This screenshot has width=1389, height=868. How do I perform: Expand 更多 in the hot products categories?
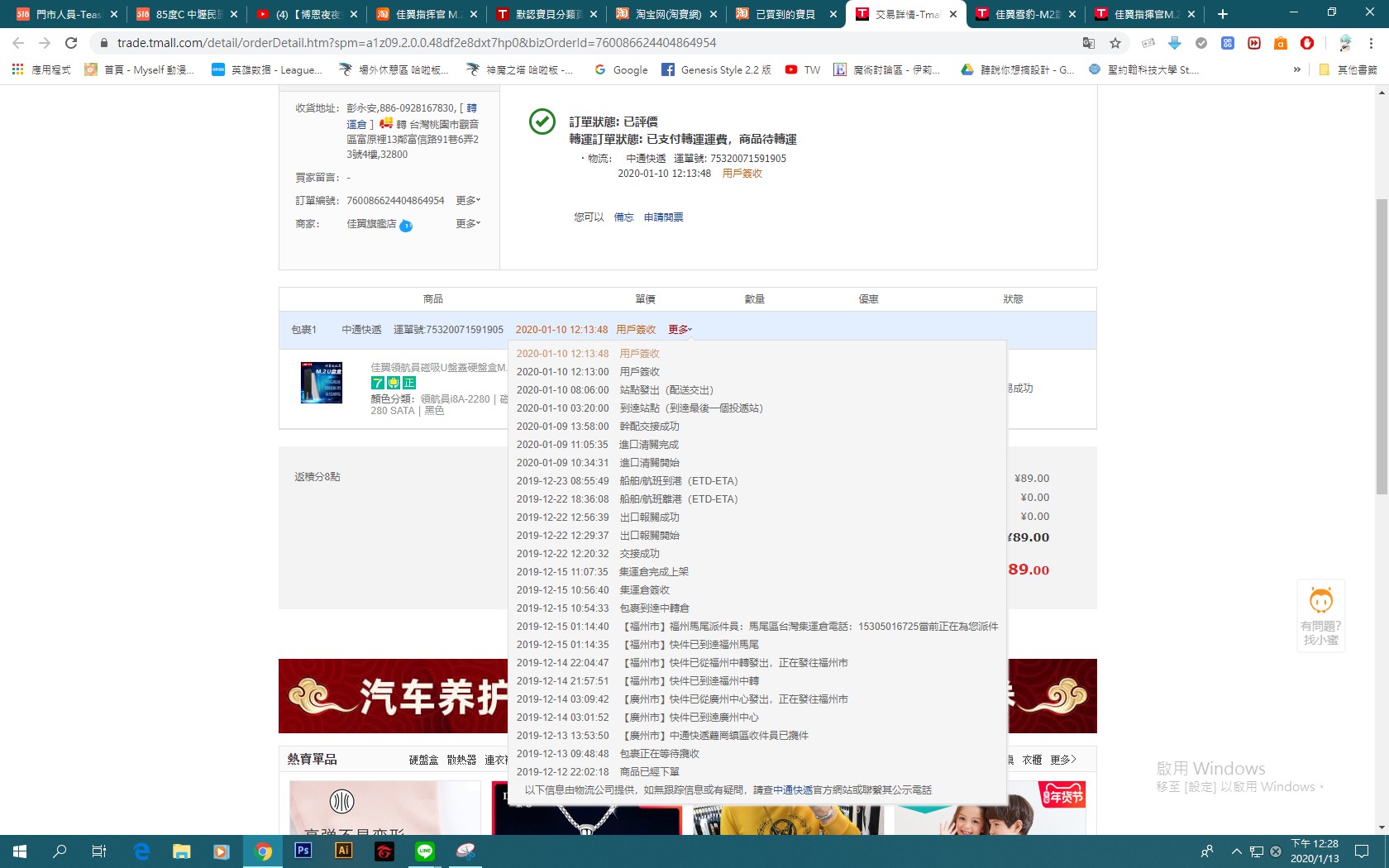coord(1063,760)
